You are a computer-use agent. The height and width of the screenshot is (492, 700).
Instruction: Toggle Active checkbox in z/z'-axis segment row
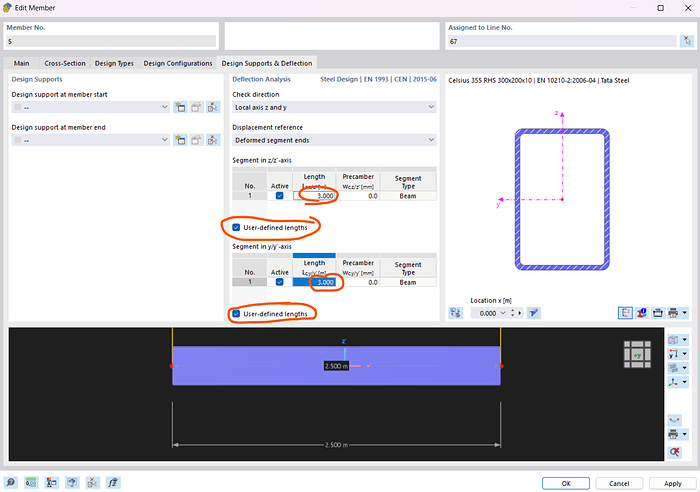[279, 196]
